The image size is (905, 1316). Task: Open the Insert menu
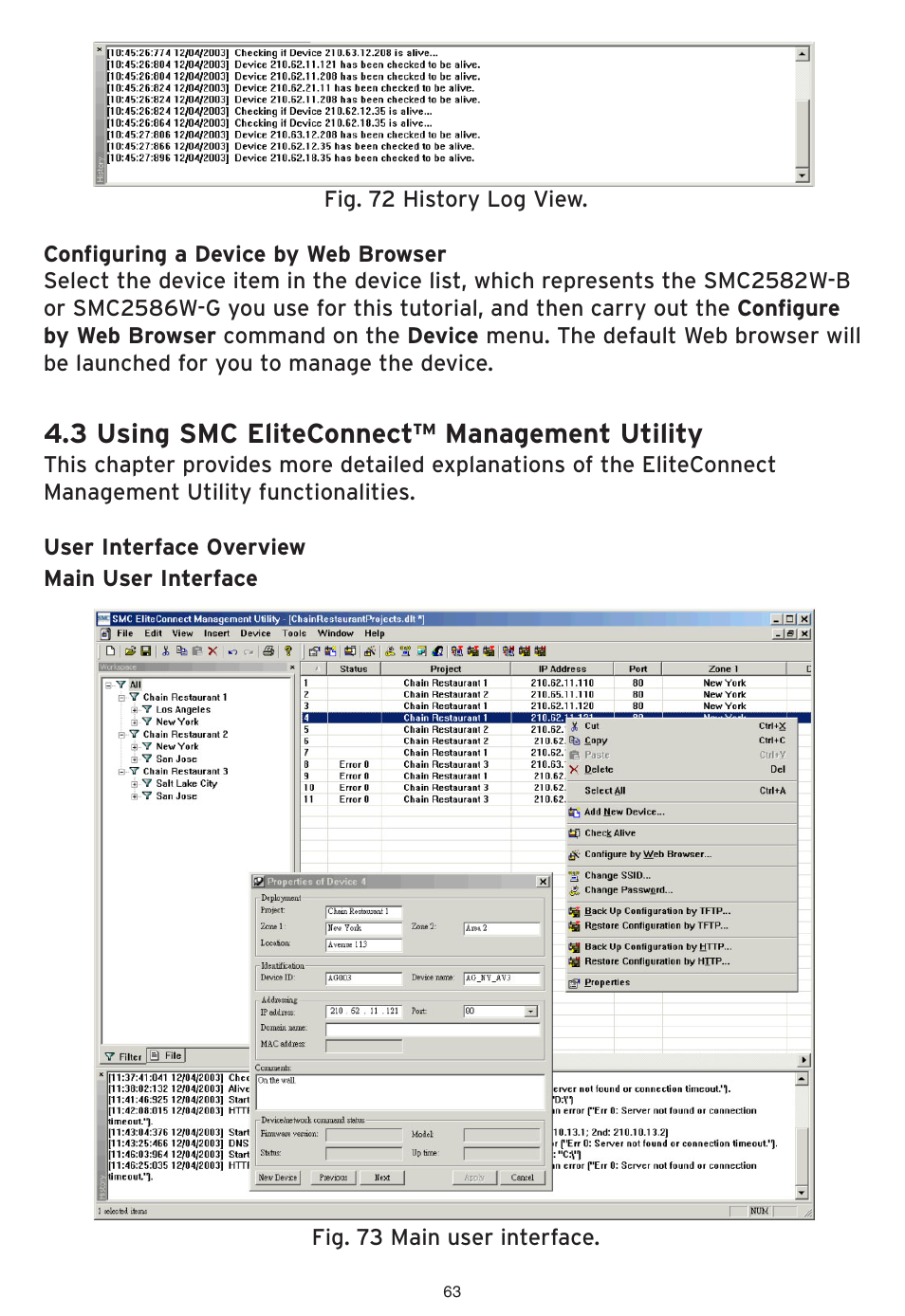(x=216, y=633)
